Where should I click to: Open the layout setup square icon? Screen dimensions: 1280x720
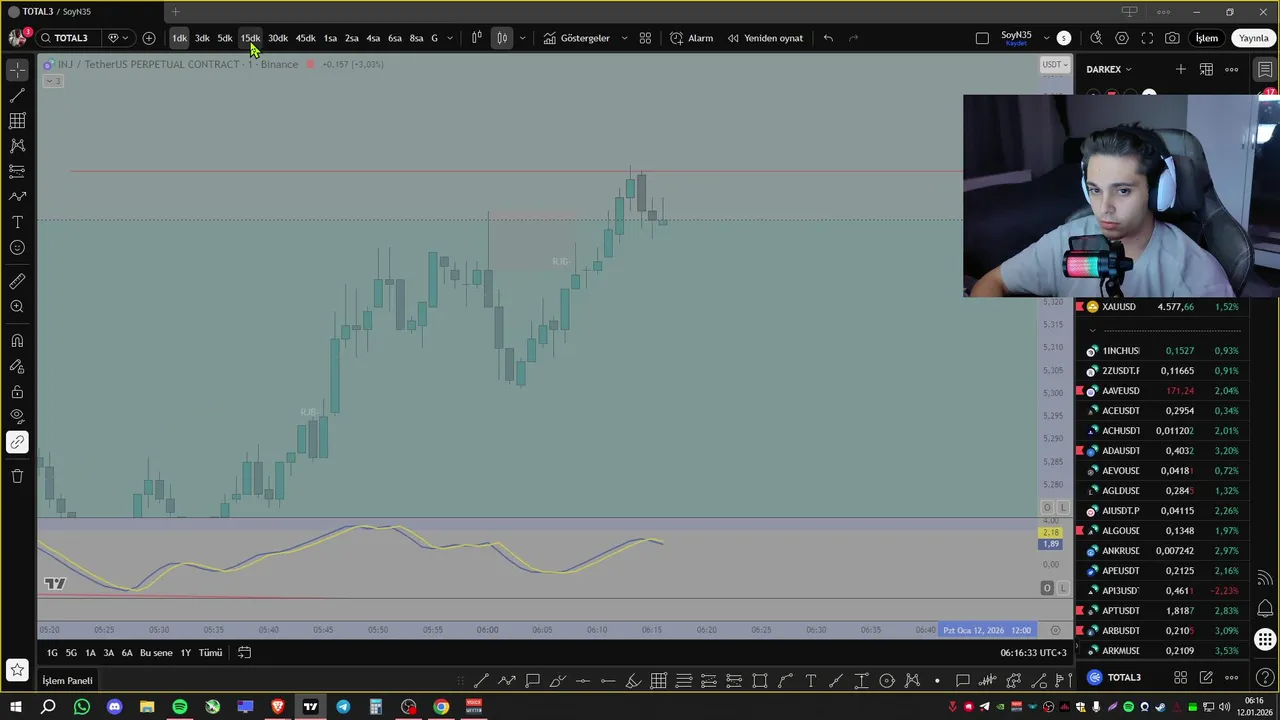click(x=982, y=38)
